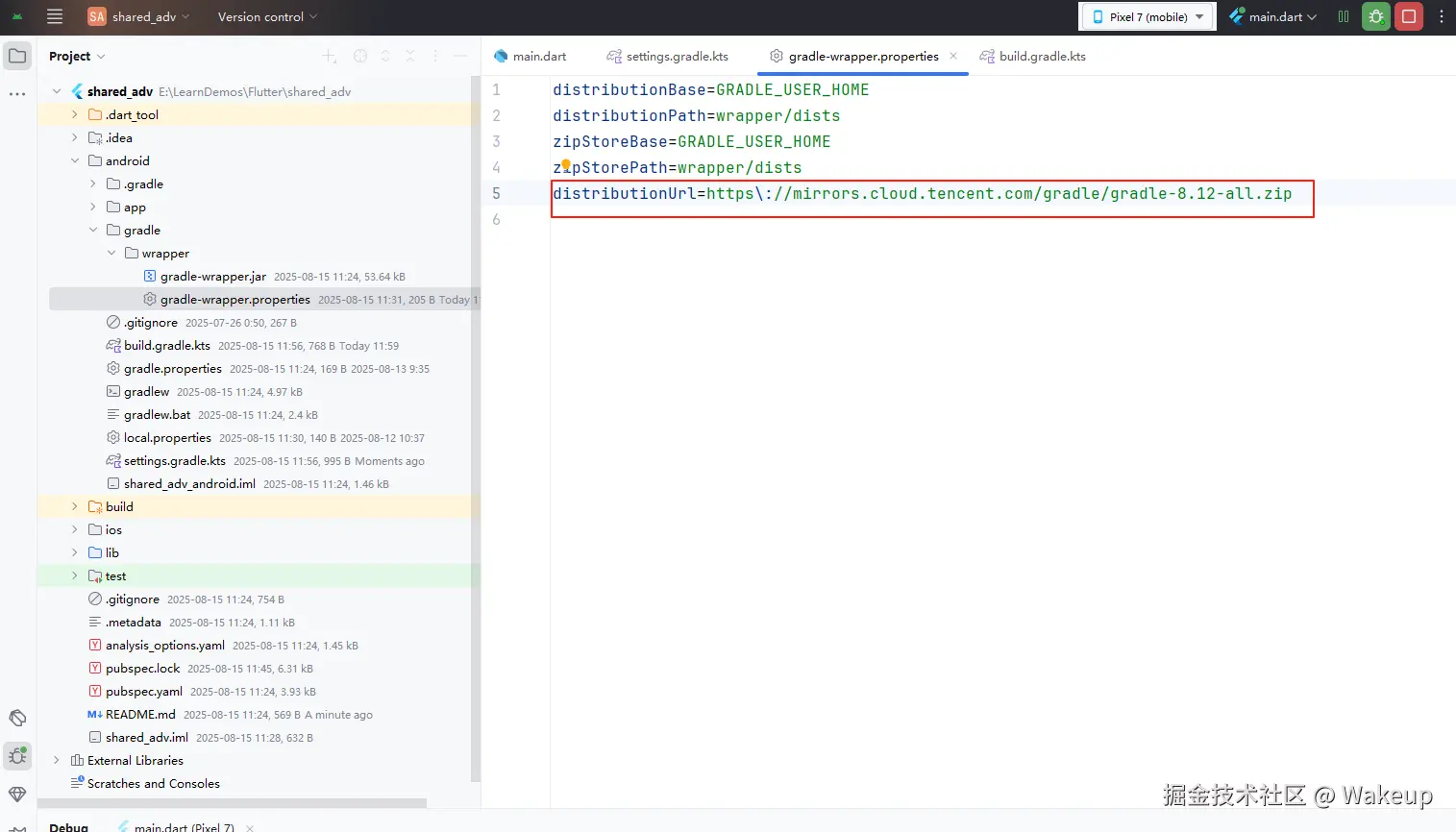
Task: Expand the app folder
Action: (x=93, y=207)
